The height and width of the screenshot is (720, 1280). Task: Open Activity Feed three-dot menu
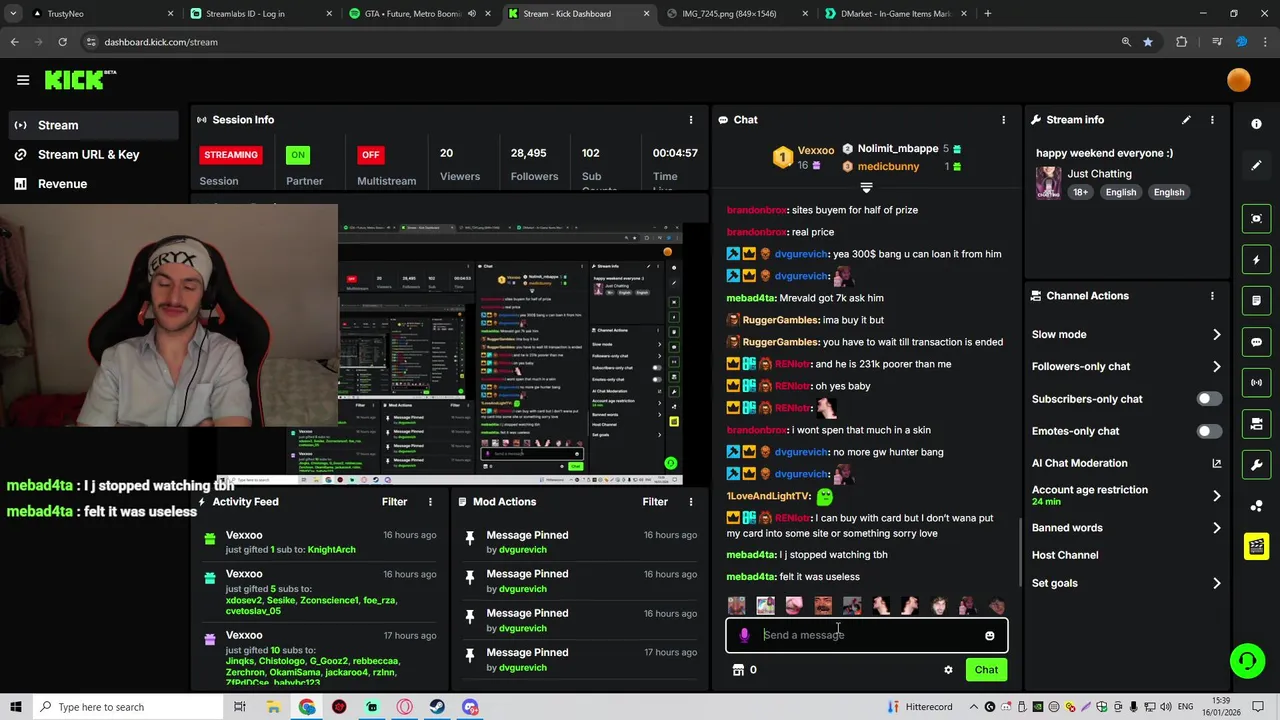pyautogui.click(x=430, y=502)
